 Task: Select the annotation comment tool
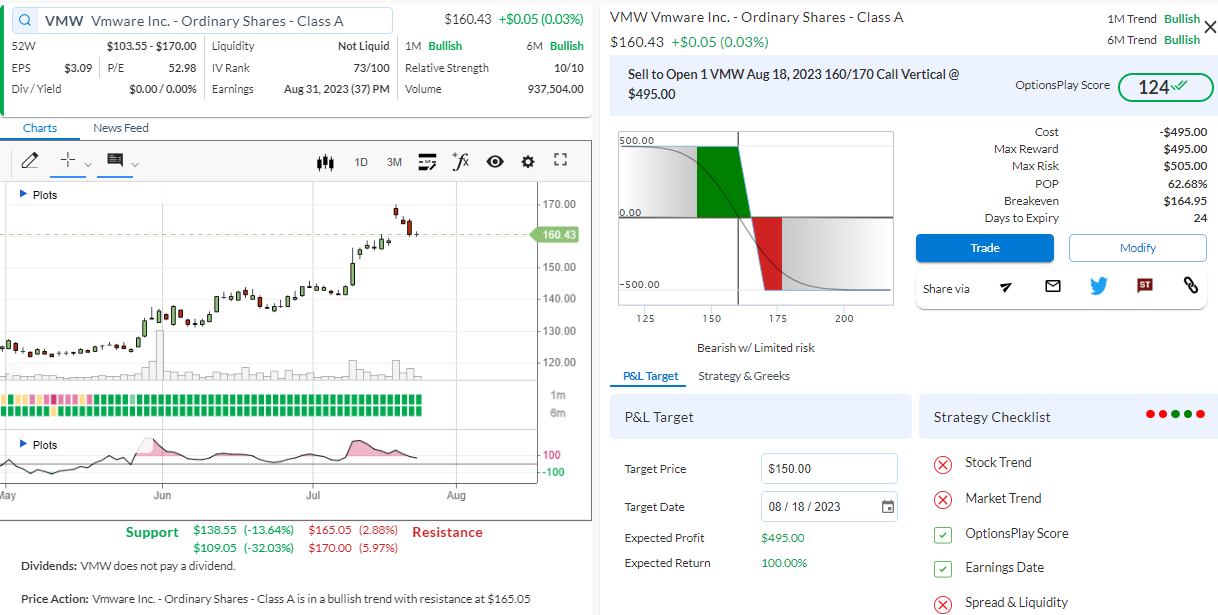tap(114, 160)
